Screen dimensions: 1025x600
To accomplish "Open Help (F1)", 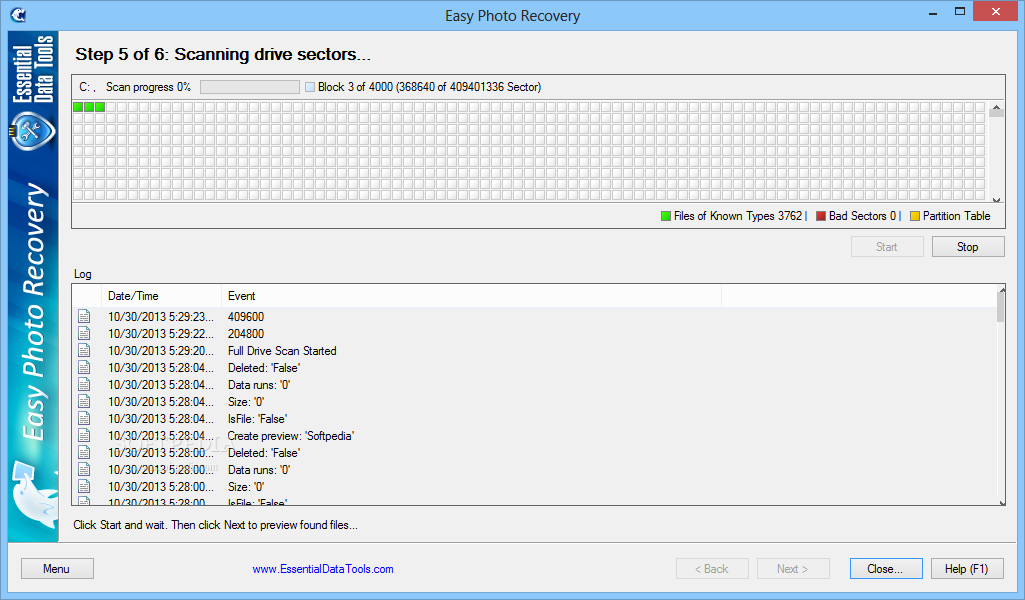I will (967, 569).
